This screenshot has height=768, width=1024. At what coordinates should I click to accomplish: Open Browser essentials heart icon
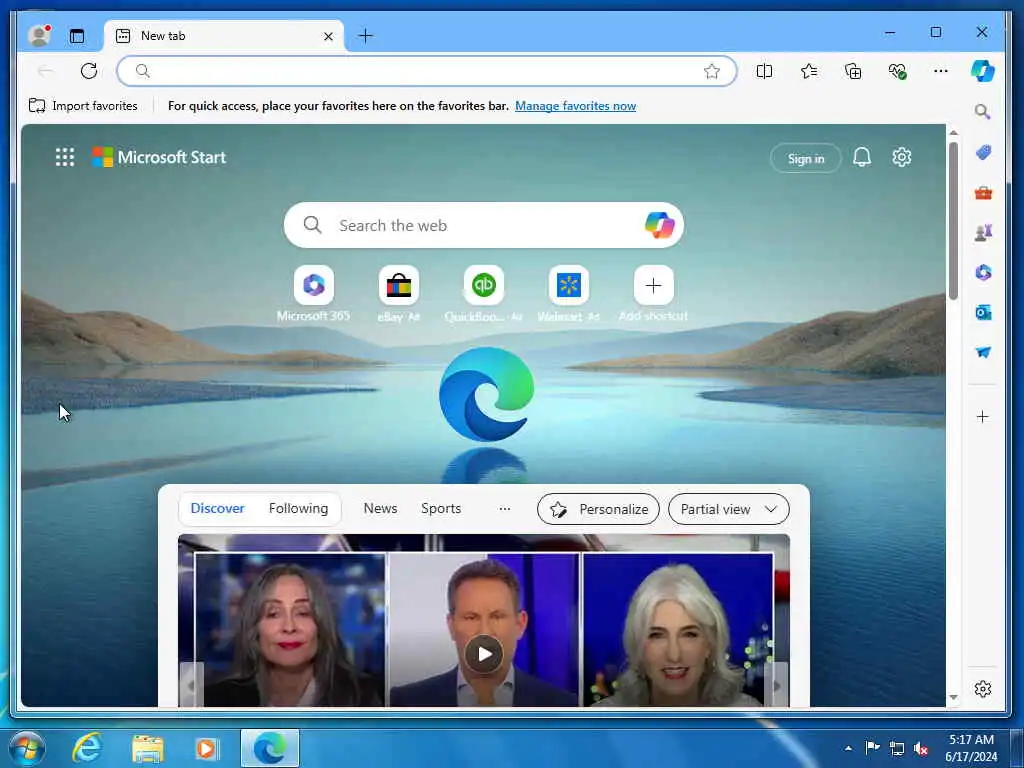(x=897, y=71)
